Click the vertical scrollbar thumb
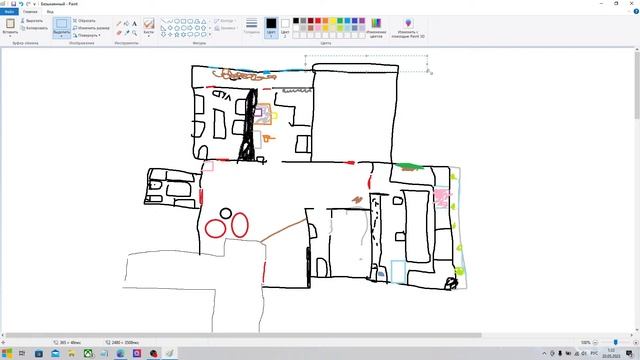The image size is (640, 360). 637,85
